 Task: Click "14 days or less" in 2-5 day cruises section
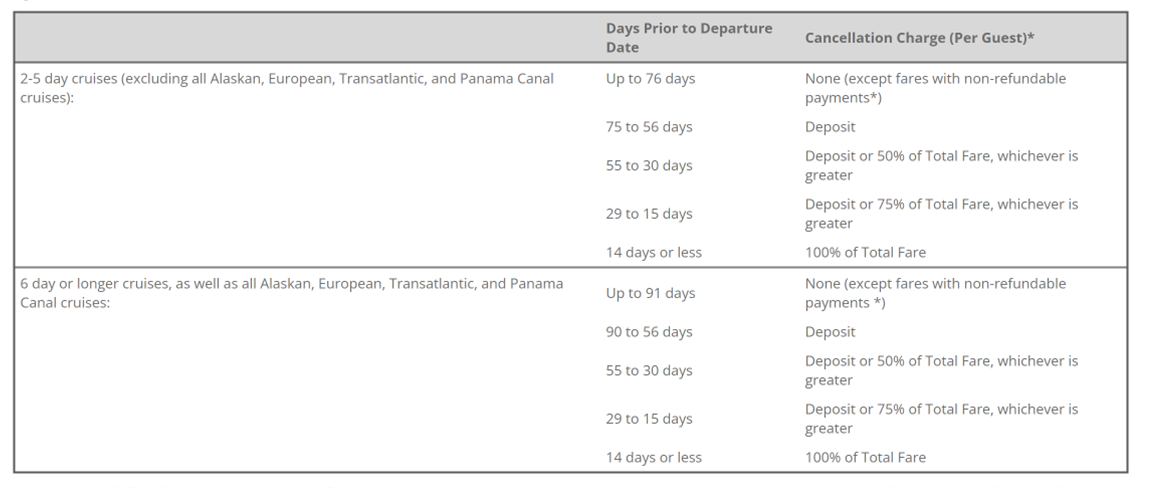tap(654, 253)
